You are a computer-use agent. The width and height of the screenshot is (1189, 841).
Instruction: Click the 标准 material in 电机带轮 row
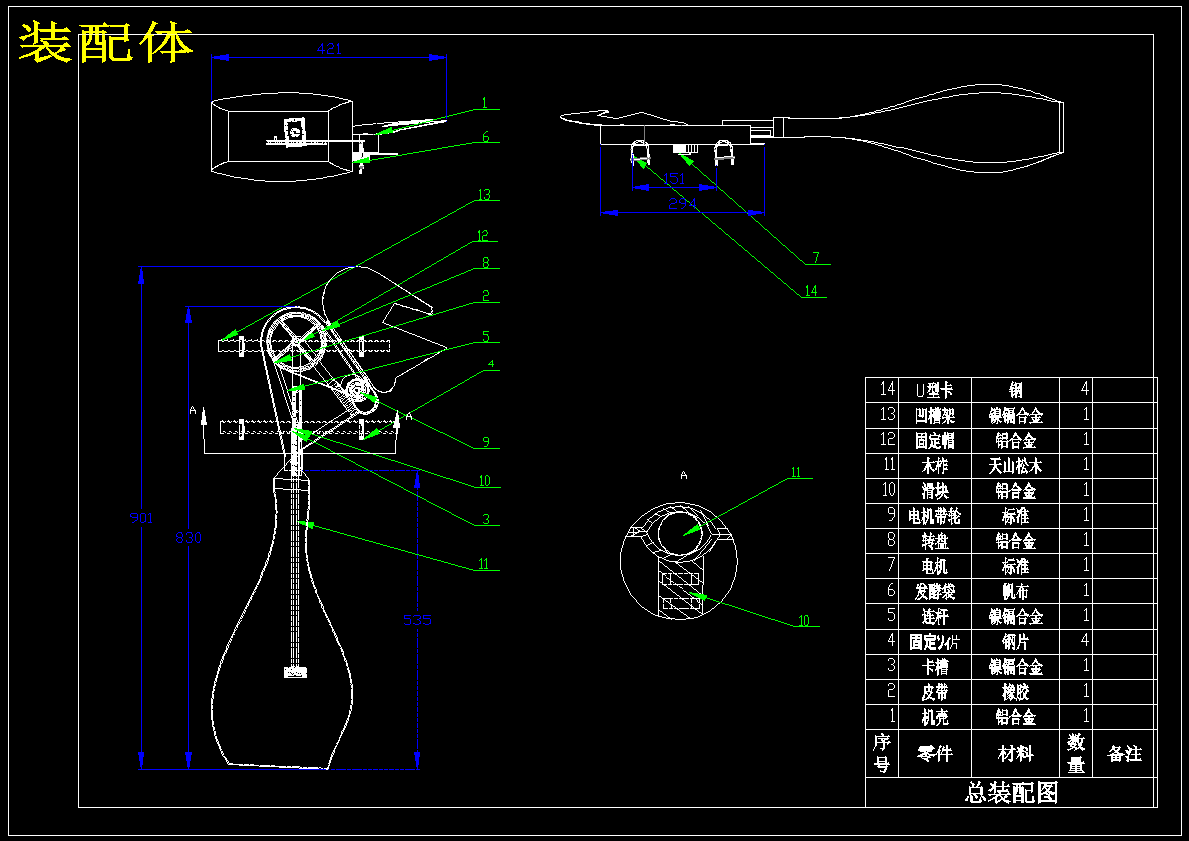pyautogui.click(x=1015, y=516)
